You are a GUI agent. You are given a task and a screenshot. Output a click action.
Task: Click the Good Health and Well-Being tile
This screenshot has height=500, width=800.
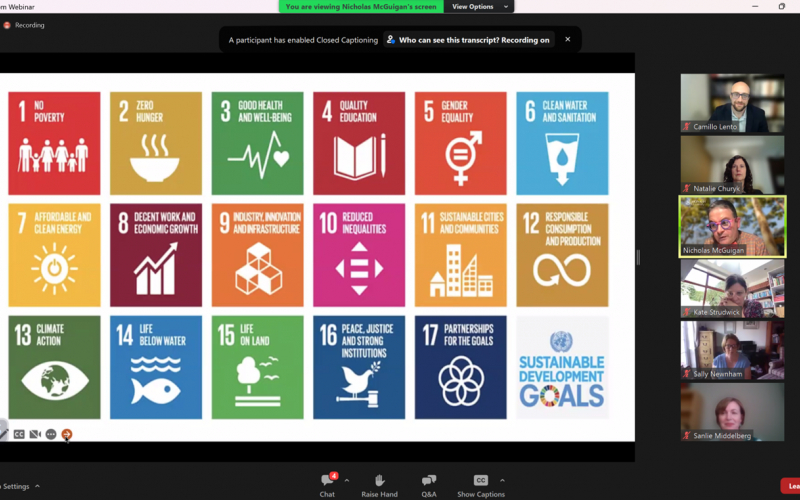tap(257, 143)
